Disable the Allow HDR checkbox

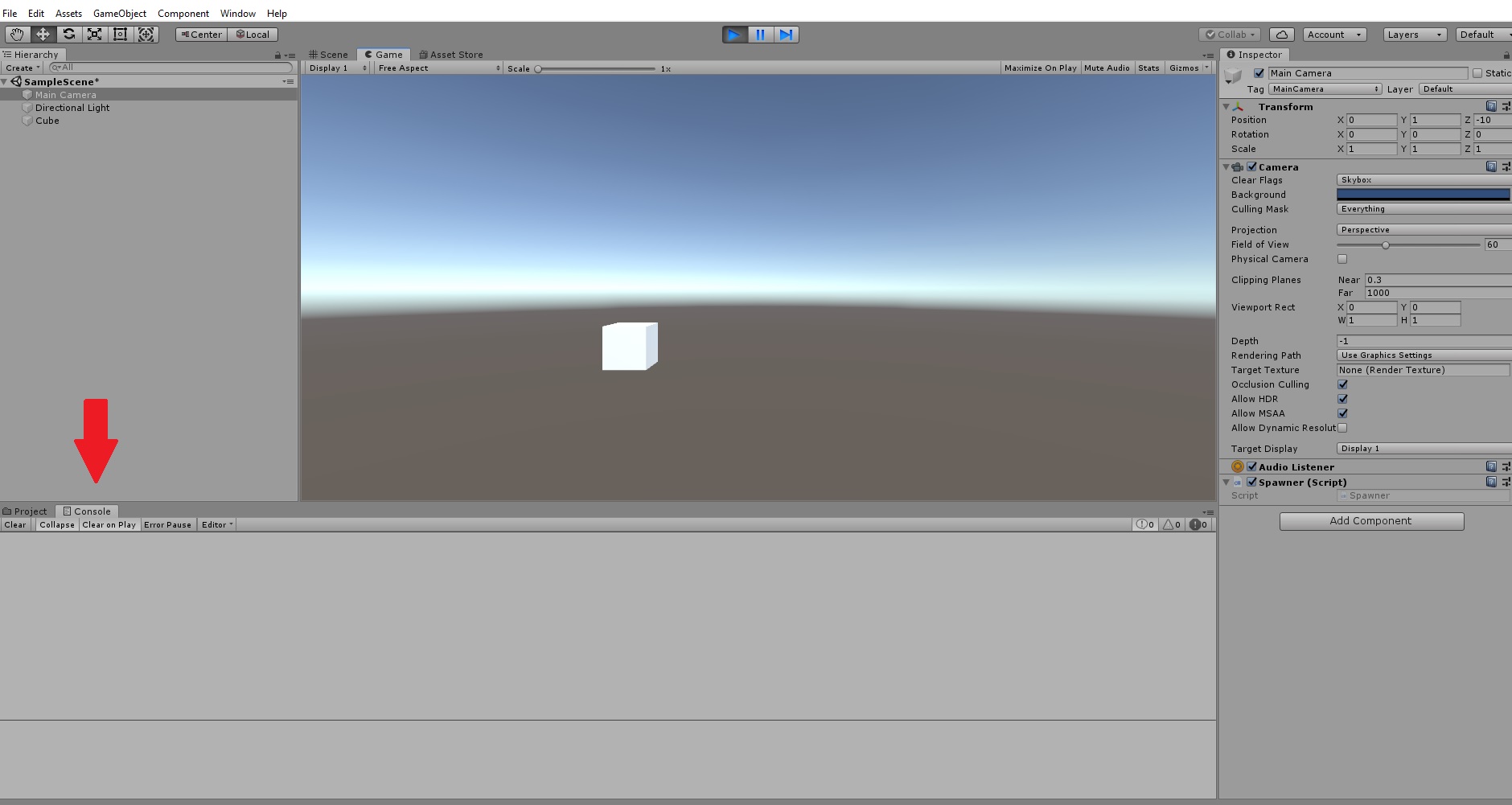(x=1341, y=398)
